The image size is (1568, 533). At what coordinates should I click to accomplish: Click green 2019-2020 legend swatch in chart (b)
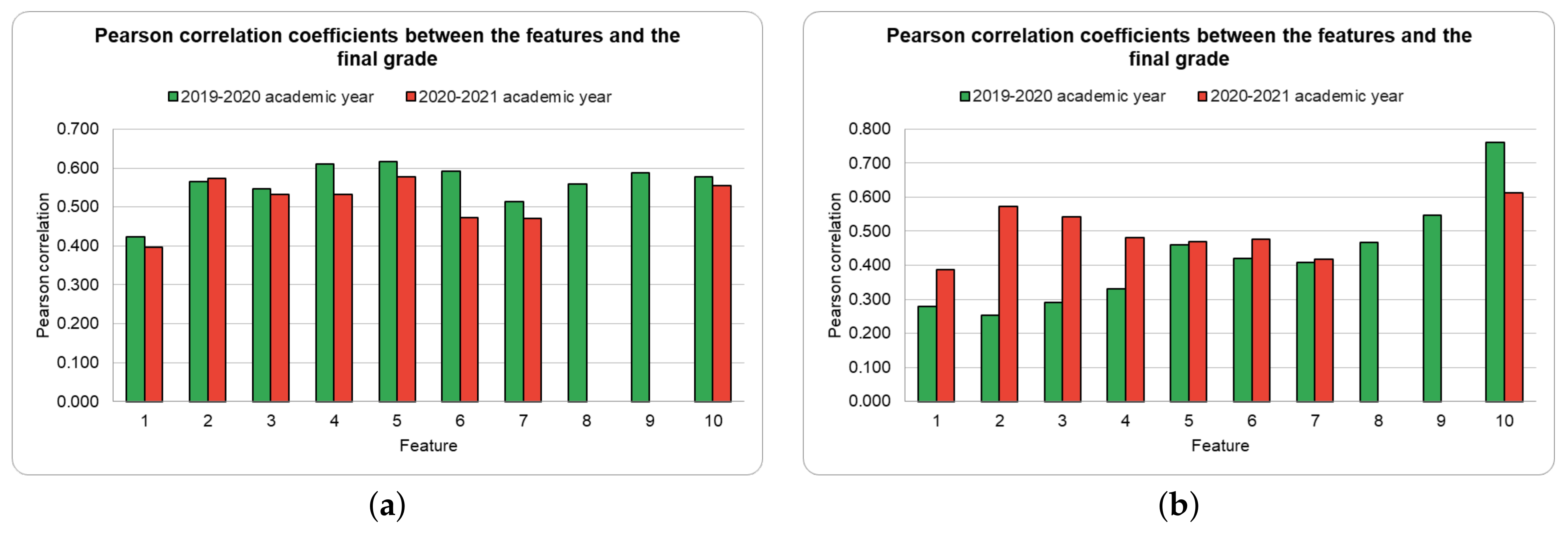point(965,96)
